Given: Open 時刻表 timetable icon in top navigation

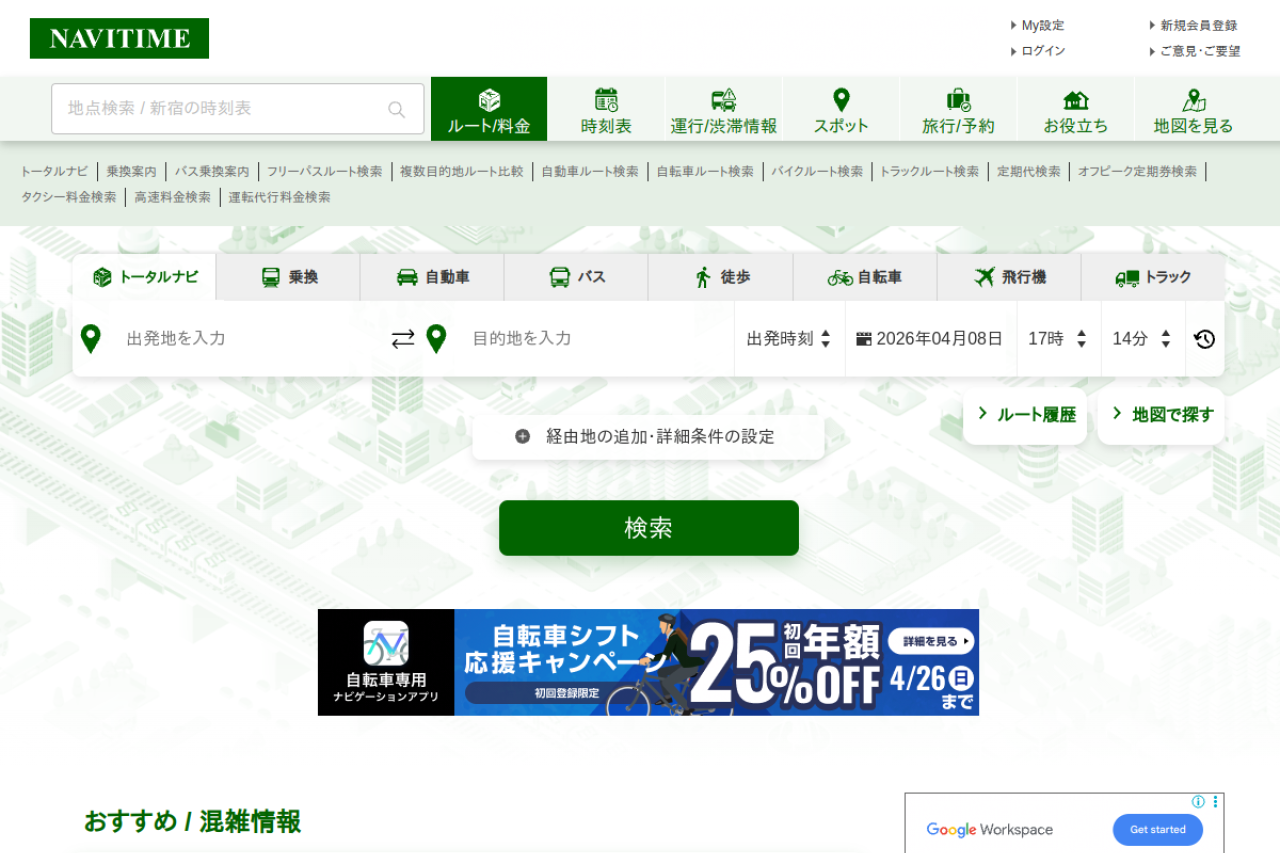Looking at the screenshot, I should point(606,100).
